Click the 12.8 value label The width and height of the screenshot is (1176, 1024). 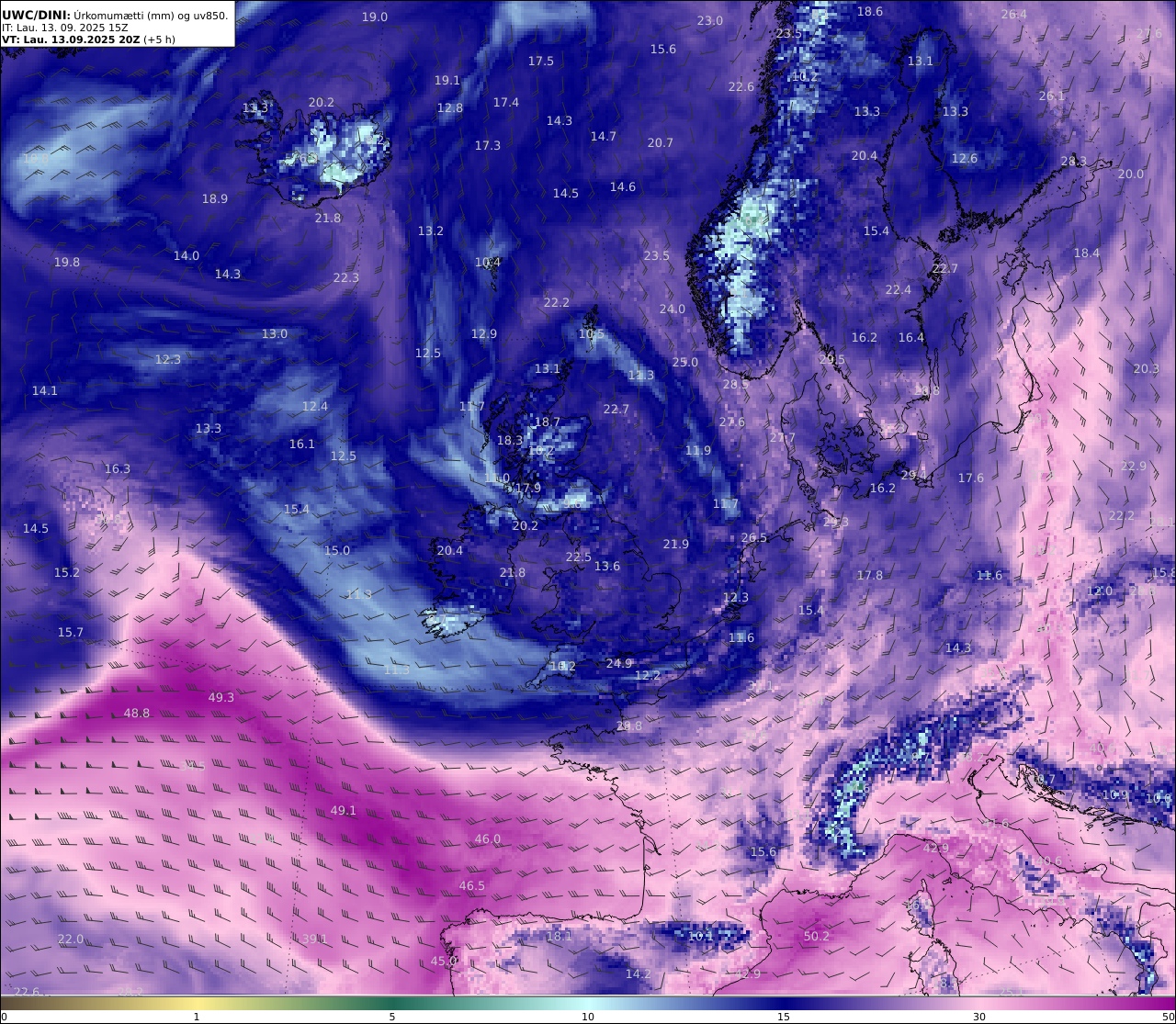[449, 108]
